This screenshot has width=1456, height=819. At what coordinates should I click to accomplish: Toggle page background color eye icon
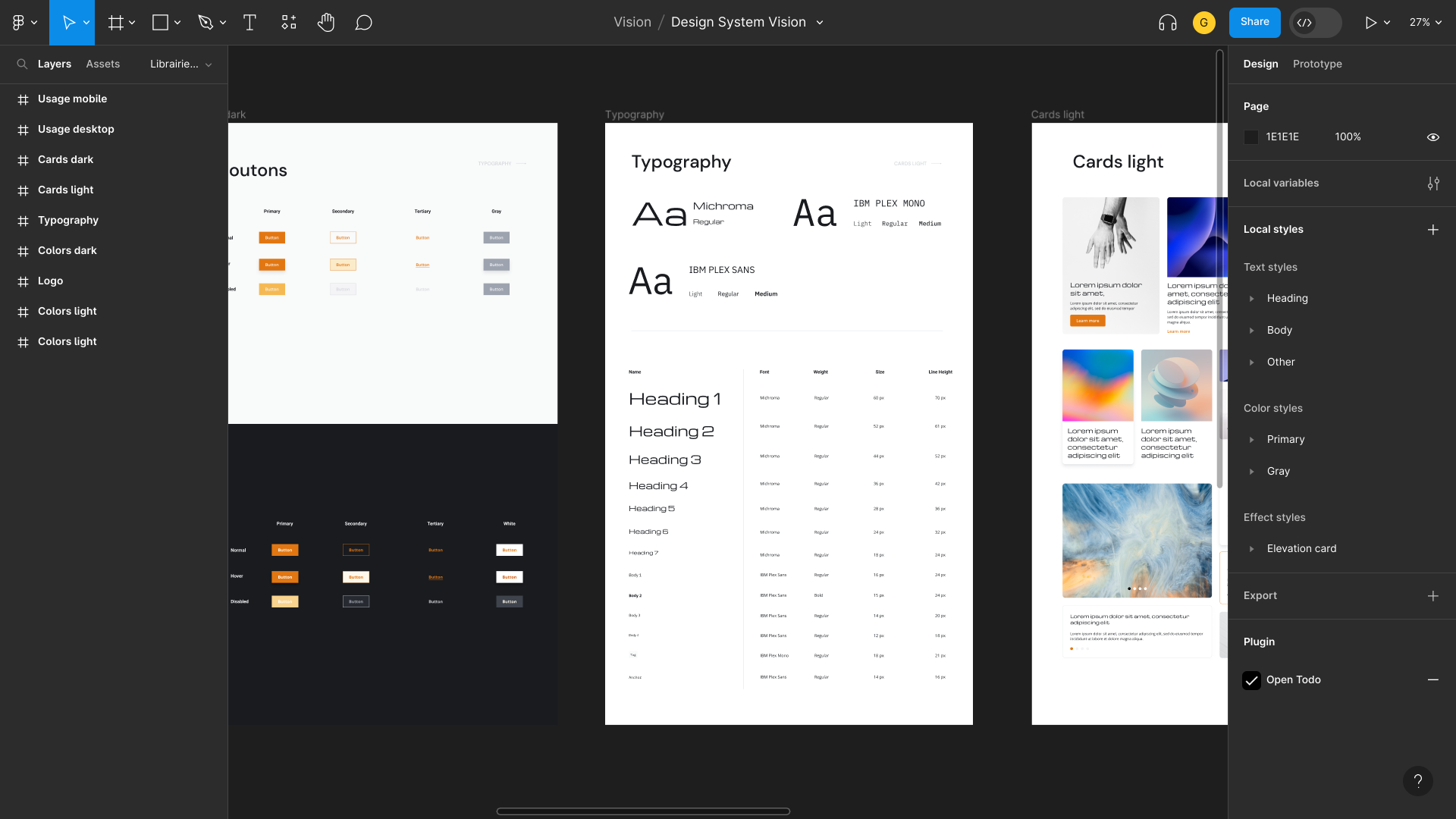coord(1433,137)
